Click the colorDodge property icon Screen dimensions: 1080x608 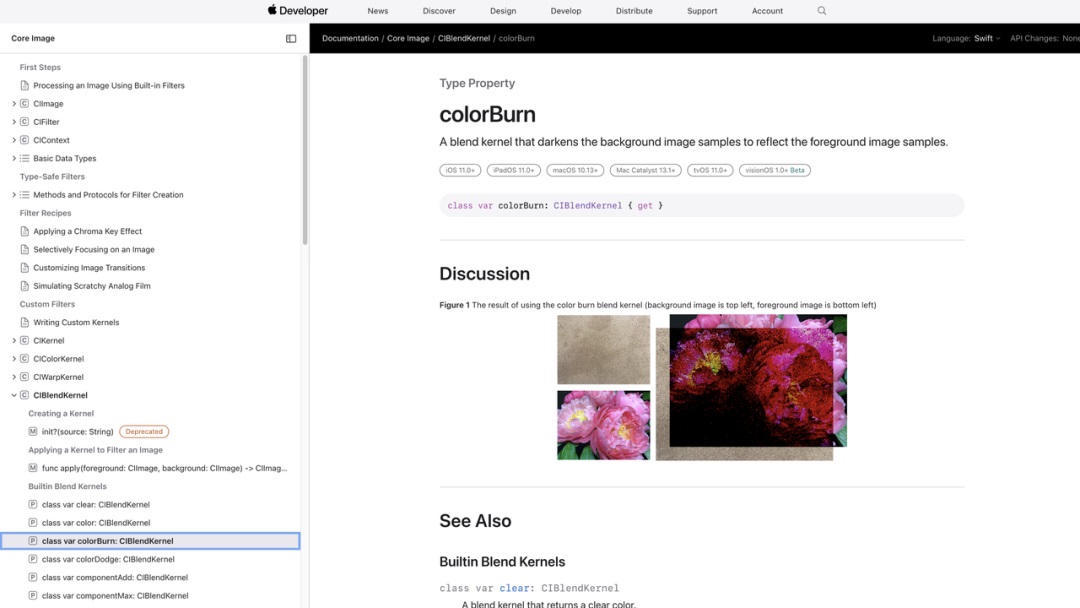click(33, 560)
